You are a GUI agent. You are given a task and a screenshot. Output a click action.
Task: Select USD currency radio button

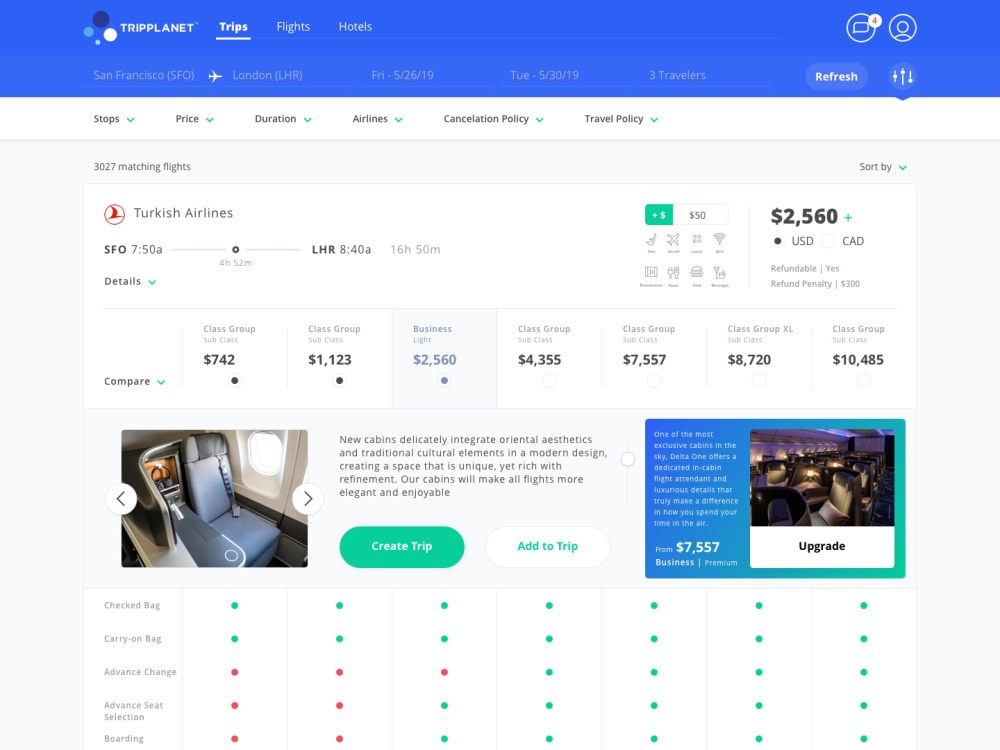coord(777,241)
